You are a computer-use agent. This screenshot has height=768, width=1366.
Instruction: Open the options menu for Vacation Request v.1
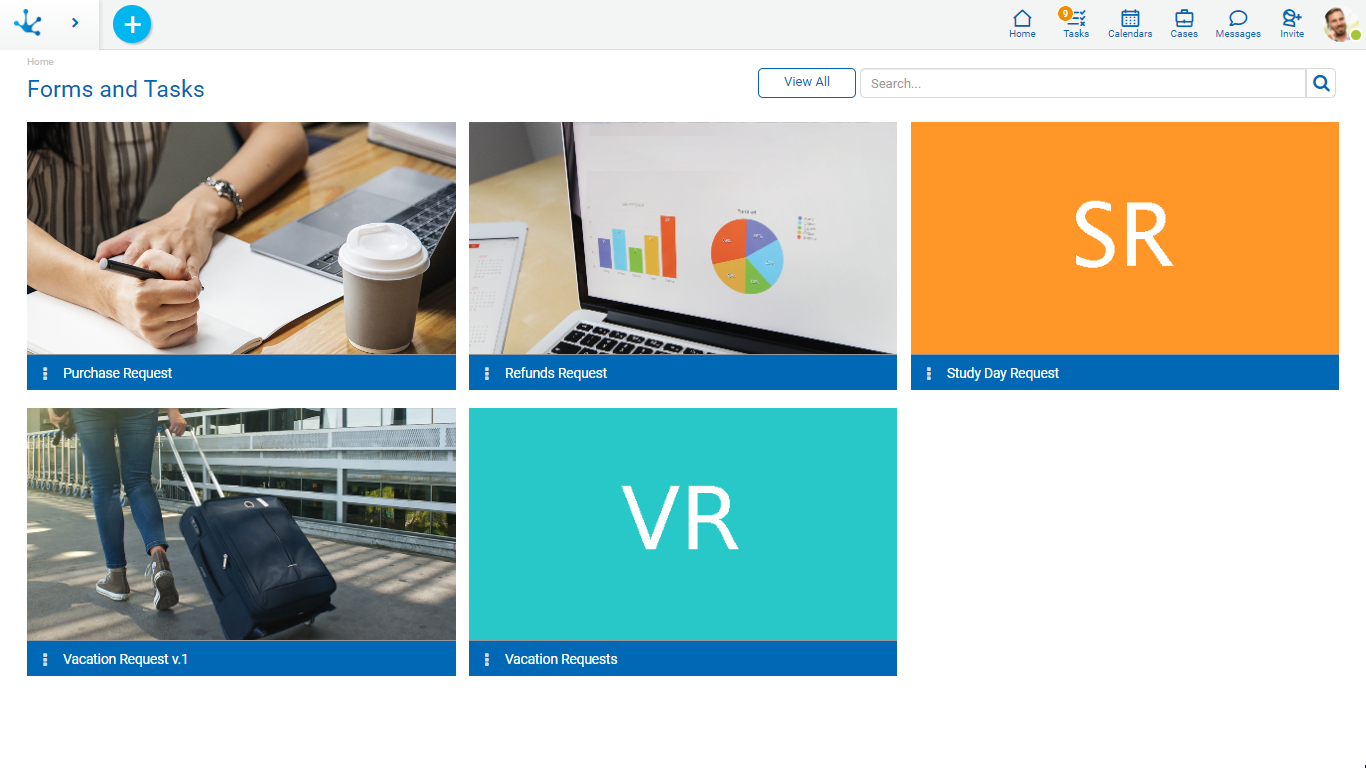45,659
